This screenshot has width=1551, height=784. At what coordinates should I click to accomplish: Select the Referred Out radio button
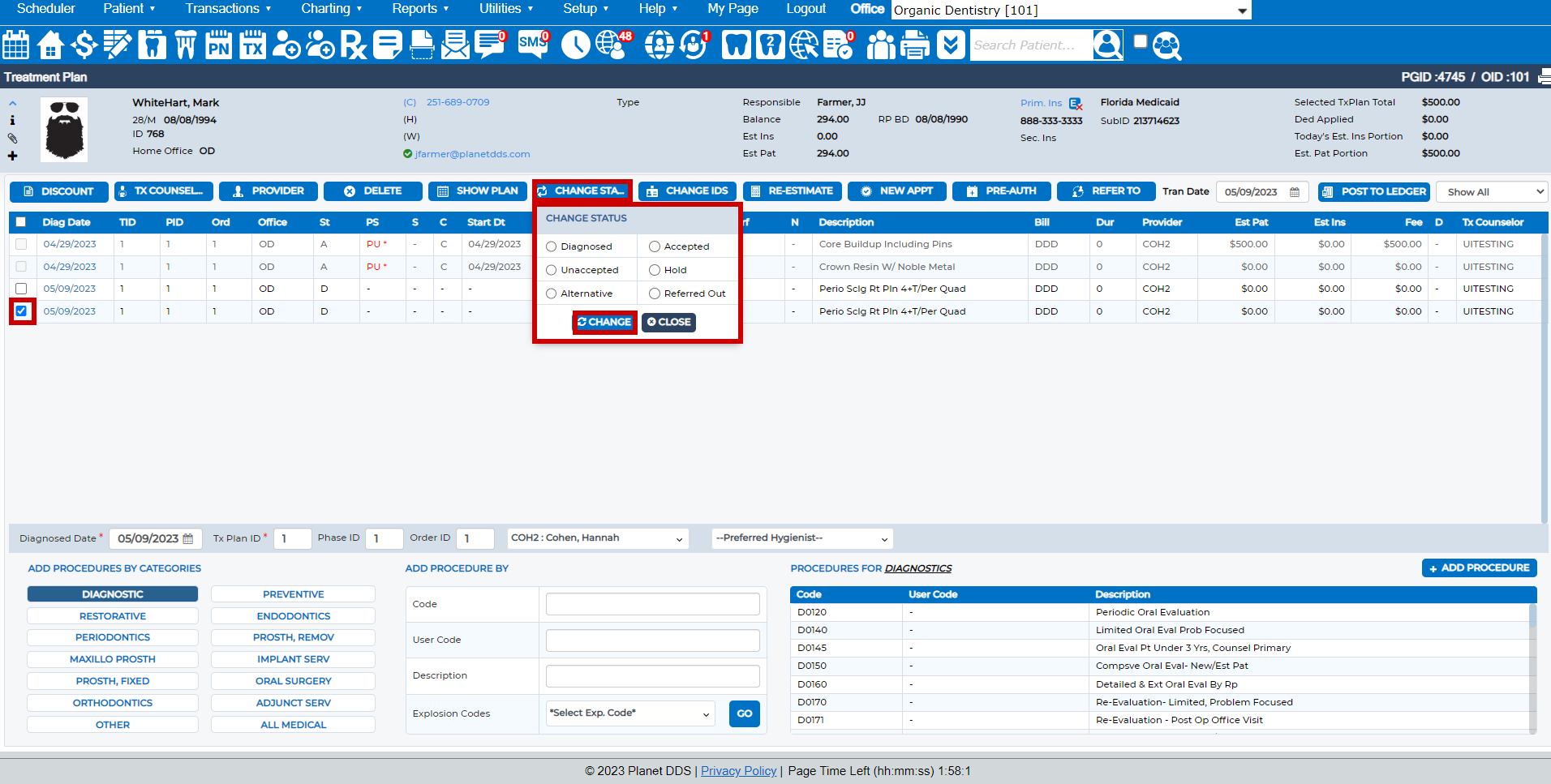[x=655, y=293]
